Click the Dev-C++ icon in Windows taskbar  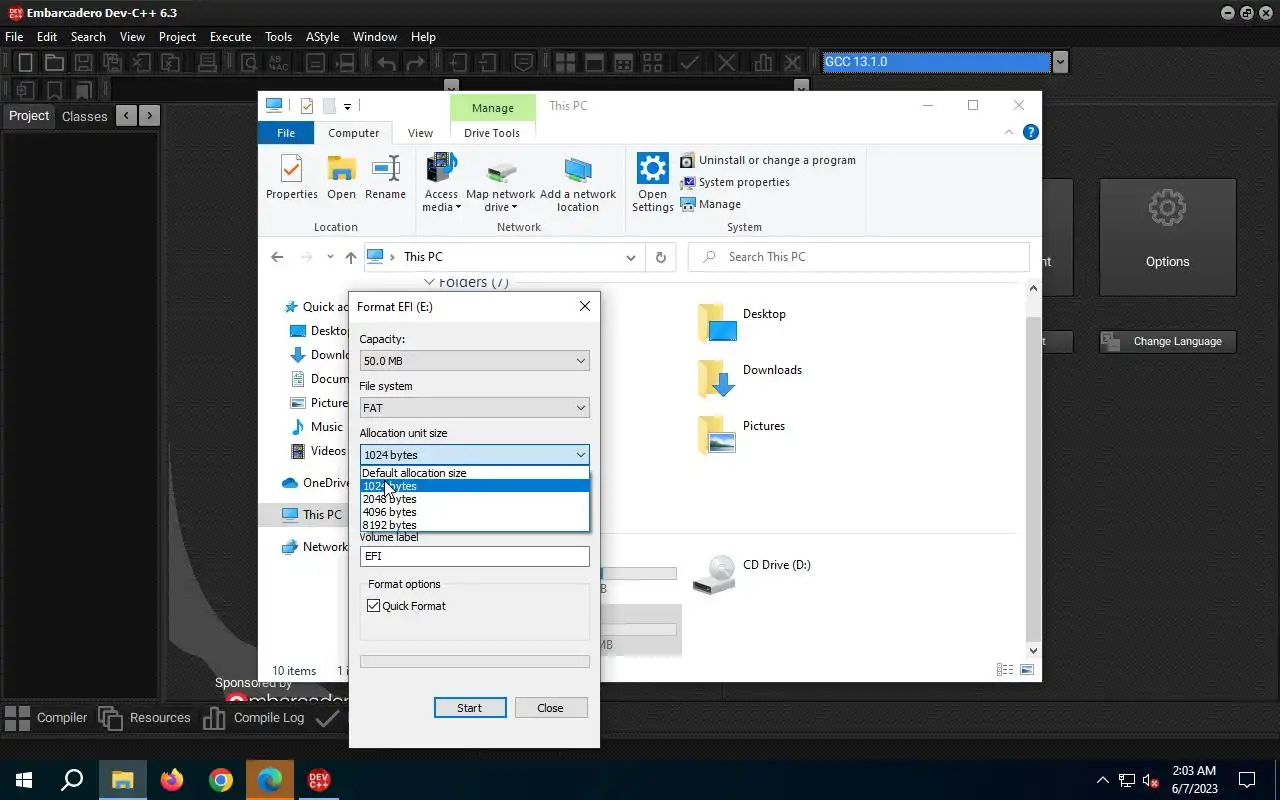[x=318, y=780]
